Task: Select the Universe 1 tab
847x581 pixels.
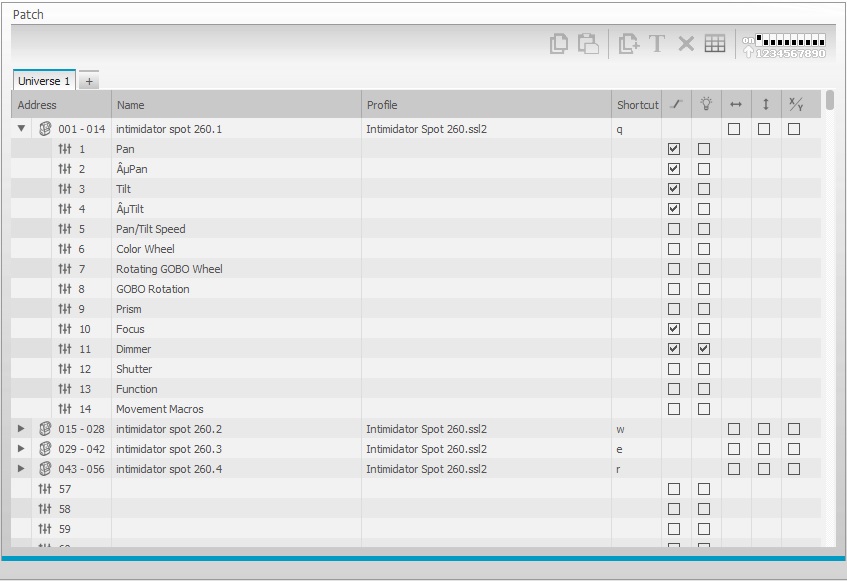Action: [44, 81]
